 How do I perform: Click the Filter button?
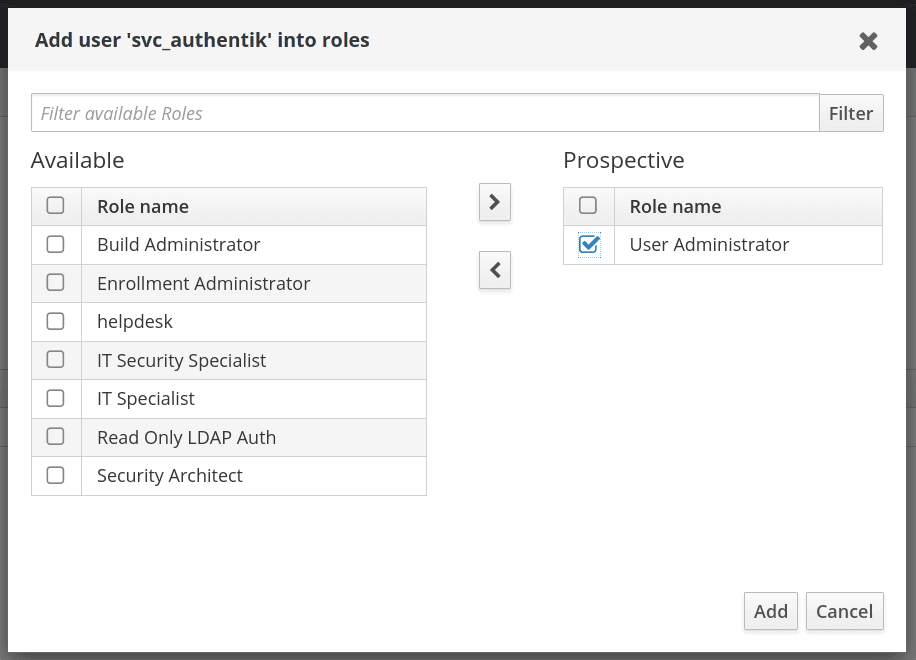coord(851,113)
